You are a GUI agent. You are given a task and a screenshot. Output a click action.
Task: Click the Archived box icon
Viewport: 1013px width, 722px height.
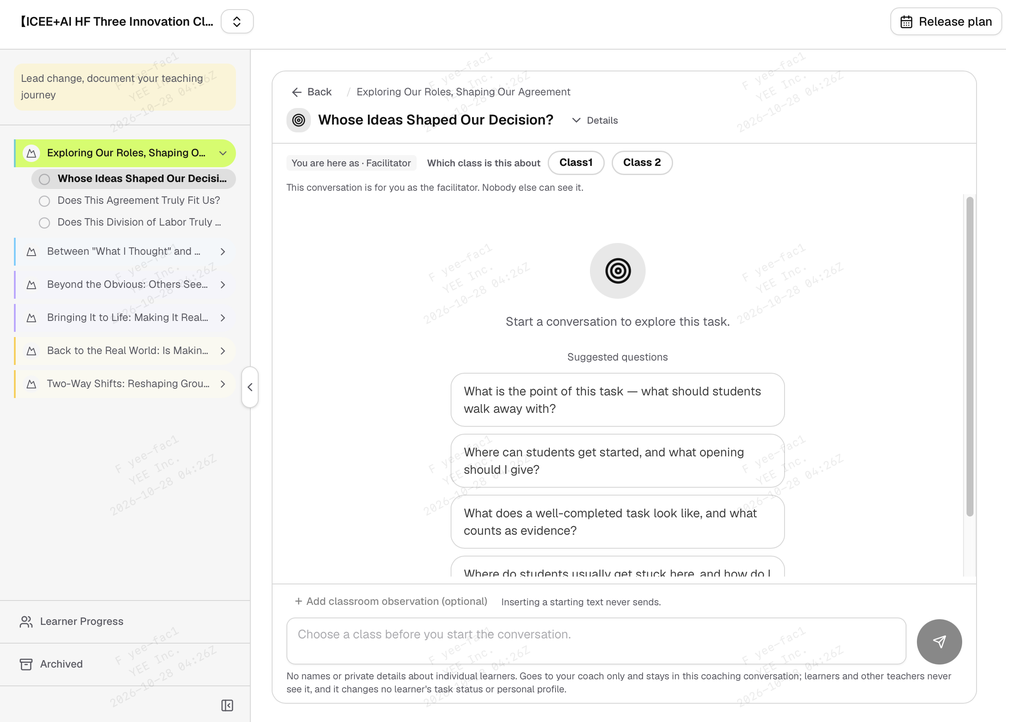tap(26, 665)
